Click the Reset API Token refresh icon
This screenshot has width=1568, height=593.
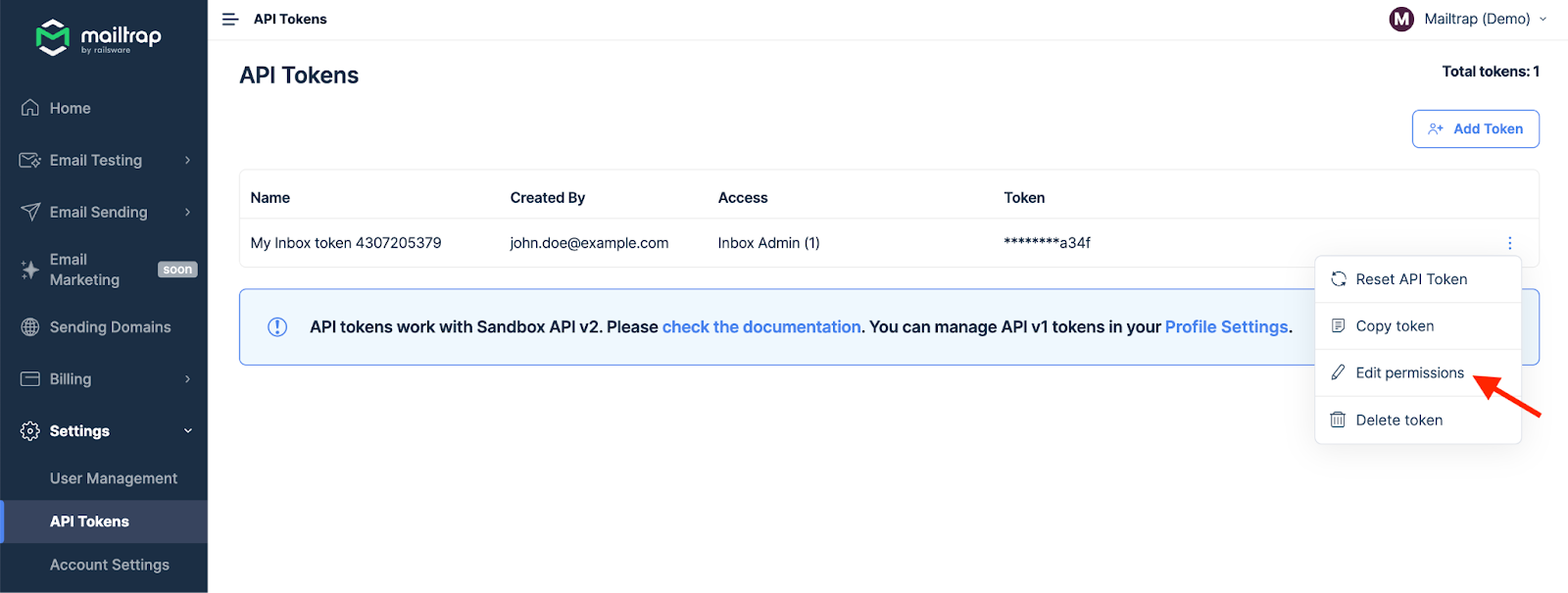[x=1339, y=279]
